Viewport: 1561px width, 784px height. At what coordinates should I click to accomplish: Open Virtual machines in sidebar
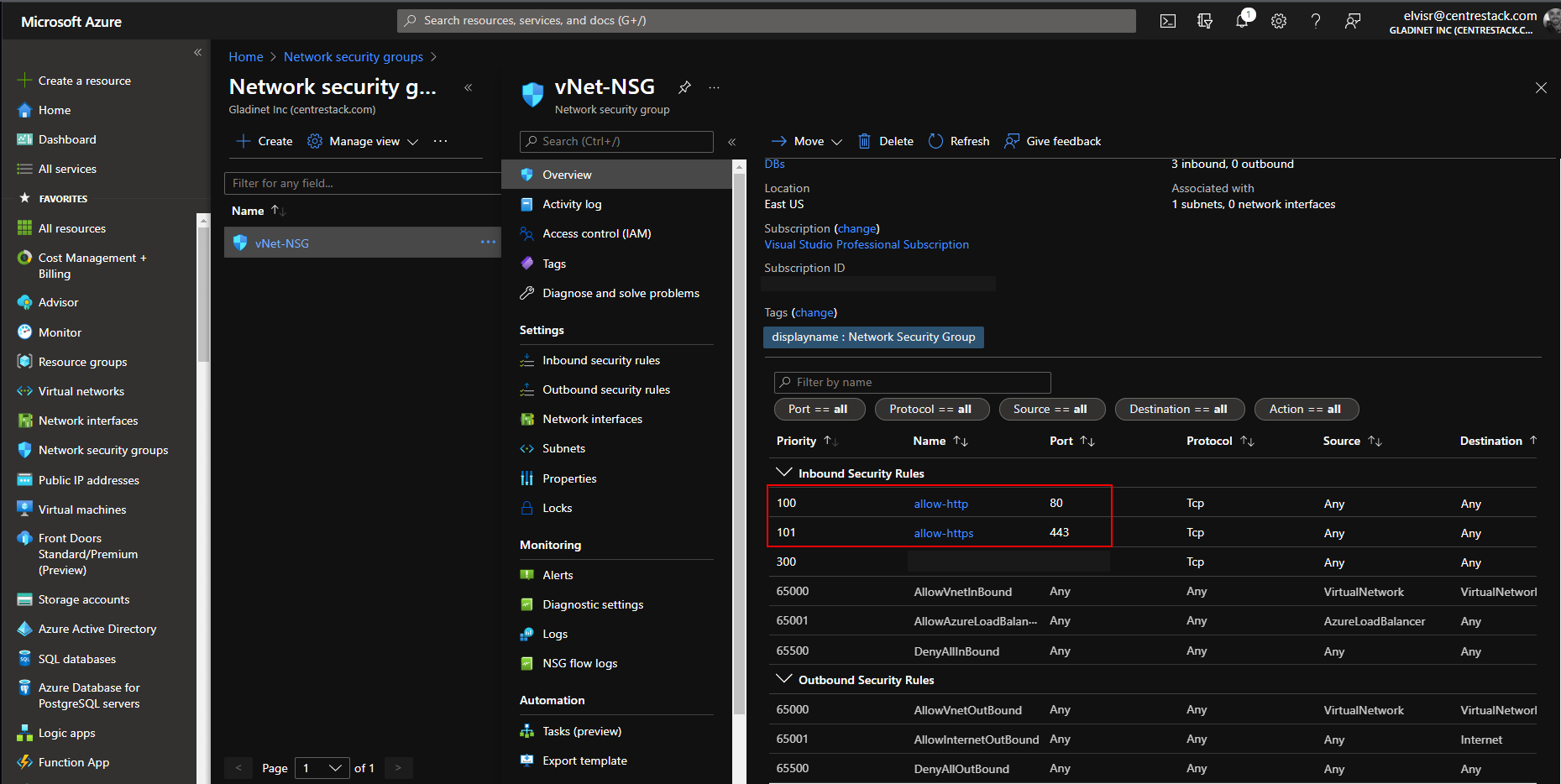pyautogui.click(x=82, y=510)
